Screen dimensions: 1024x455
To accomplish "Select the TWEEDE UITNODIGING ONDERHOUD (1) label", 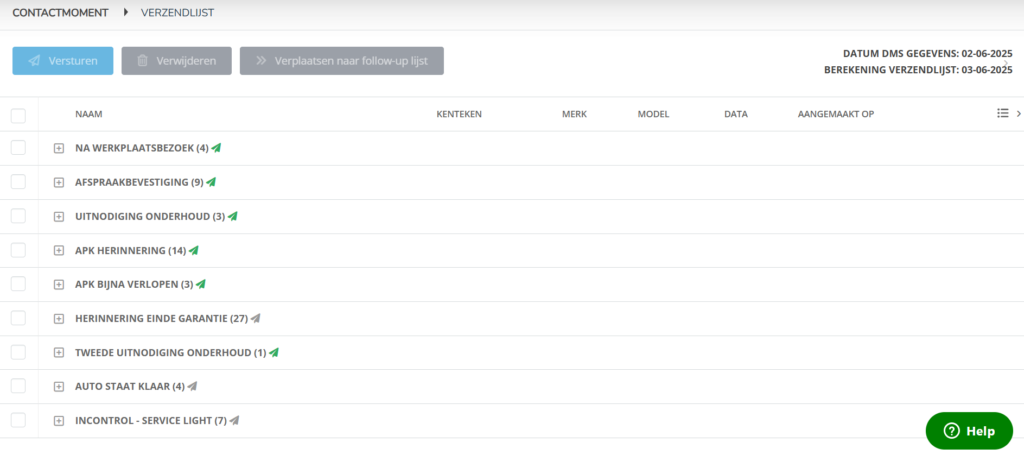I will pyautogui.click(x=171, y=353).
